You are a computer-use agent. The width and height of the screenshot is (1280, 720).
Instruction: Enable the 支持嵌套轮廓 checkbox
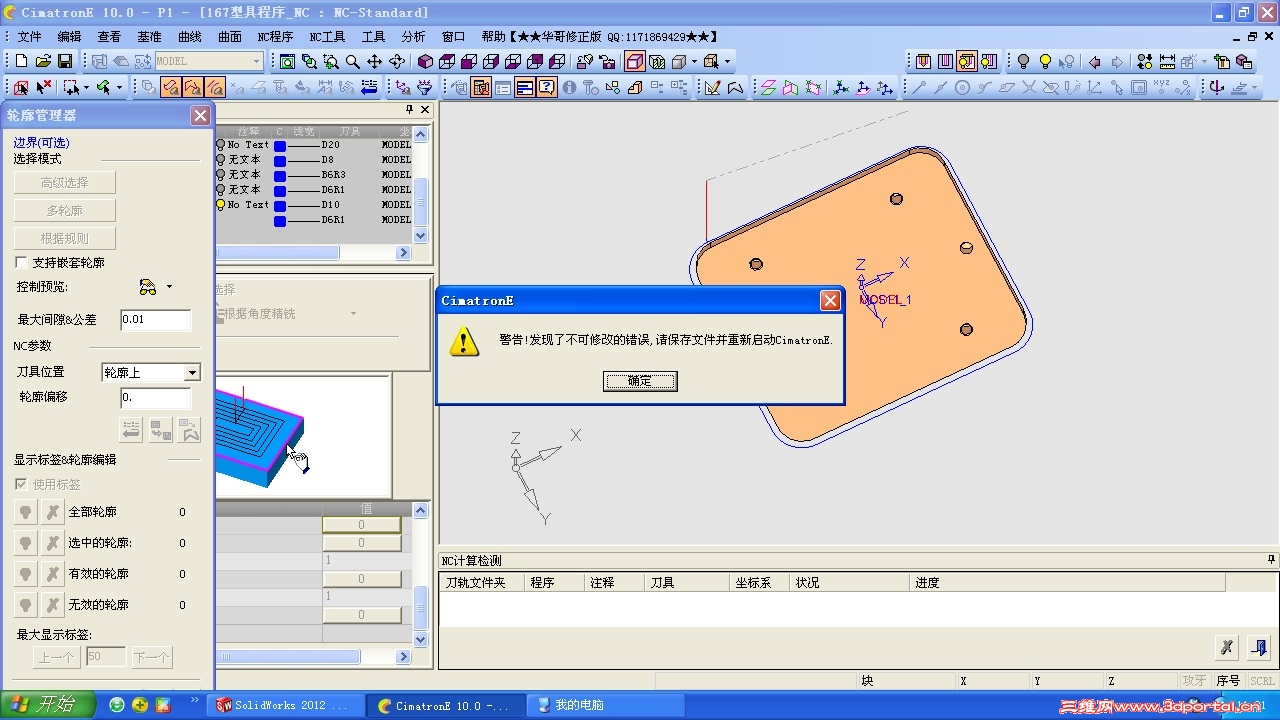[x=22, y=263]
